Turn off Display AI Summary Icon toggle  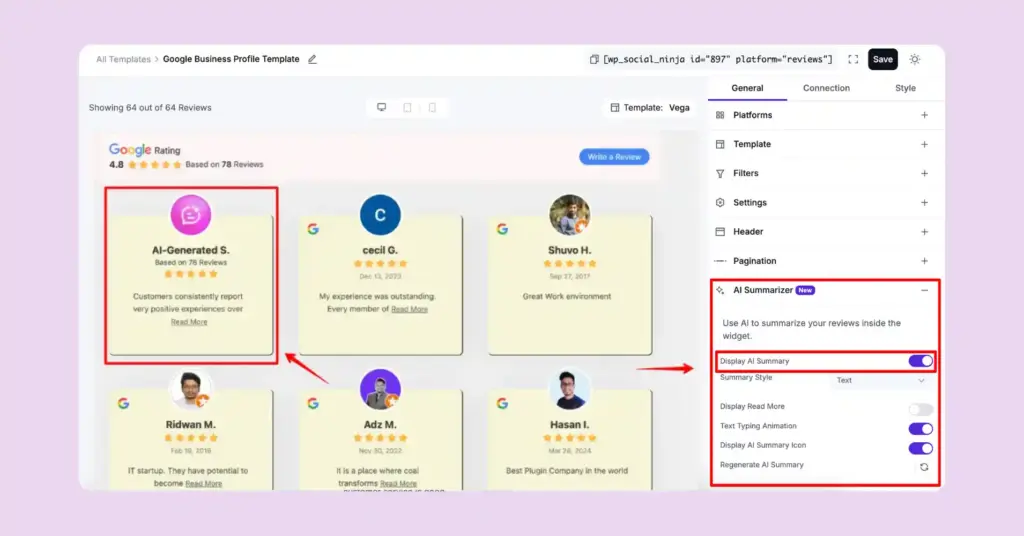(x=920, y=449)
